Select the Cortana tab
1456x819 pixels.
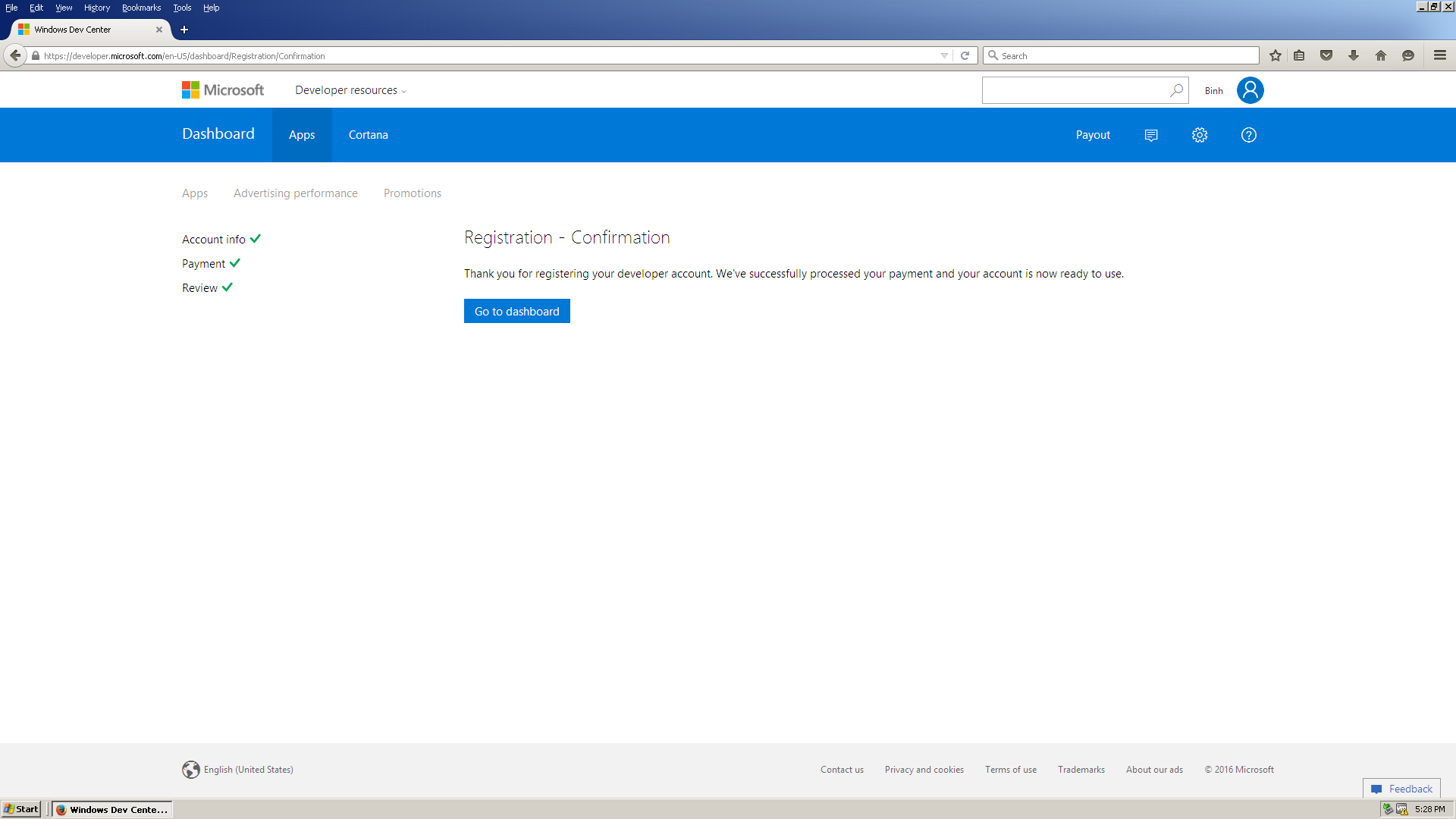coord(369,135)
